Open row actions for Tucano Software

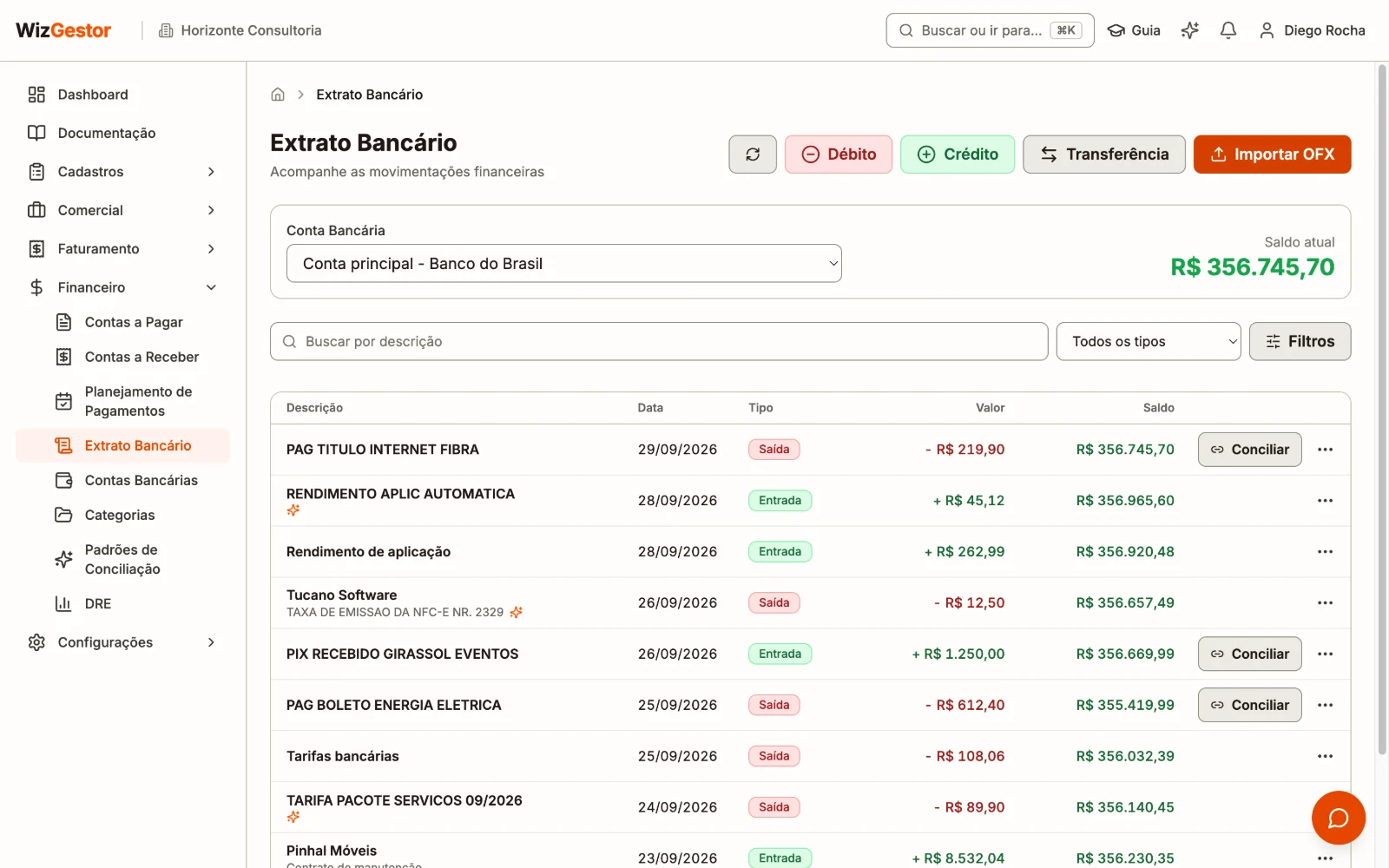(1325, 603)
